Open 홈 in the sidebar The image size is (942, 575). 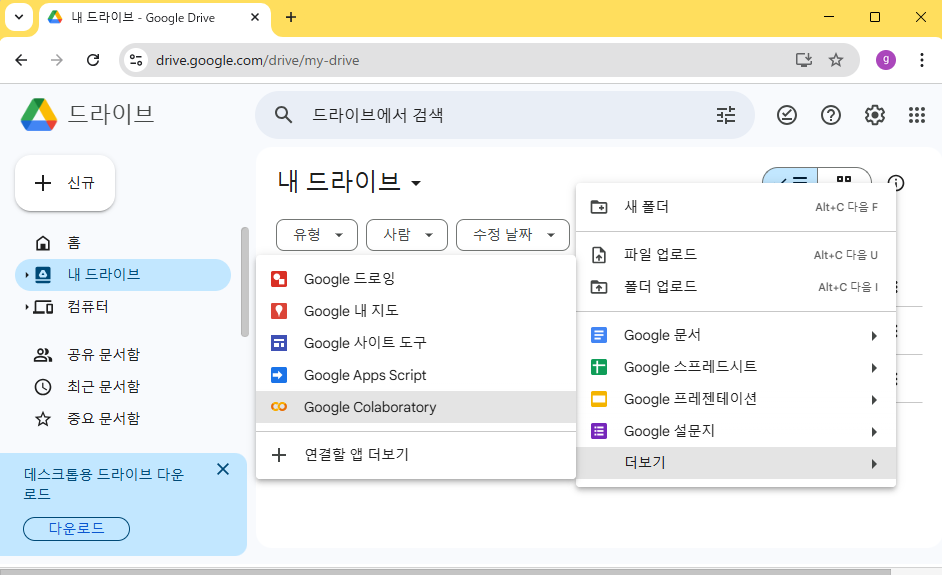tap(123, 243)
